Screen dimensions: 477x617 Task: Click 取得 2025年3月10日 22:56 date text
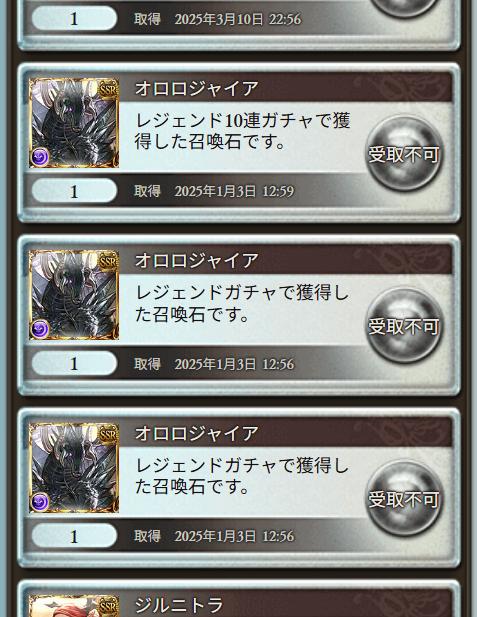[218, 19]
